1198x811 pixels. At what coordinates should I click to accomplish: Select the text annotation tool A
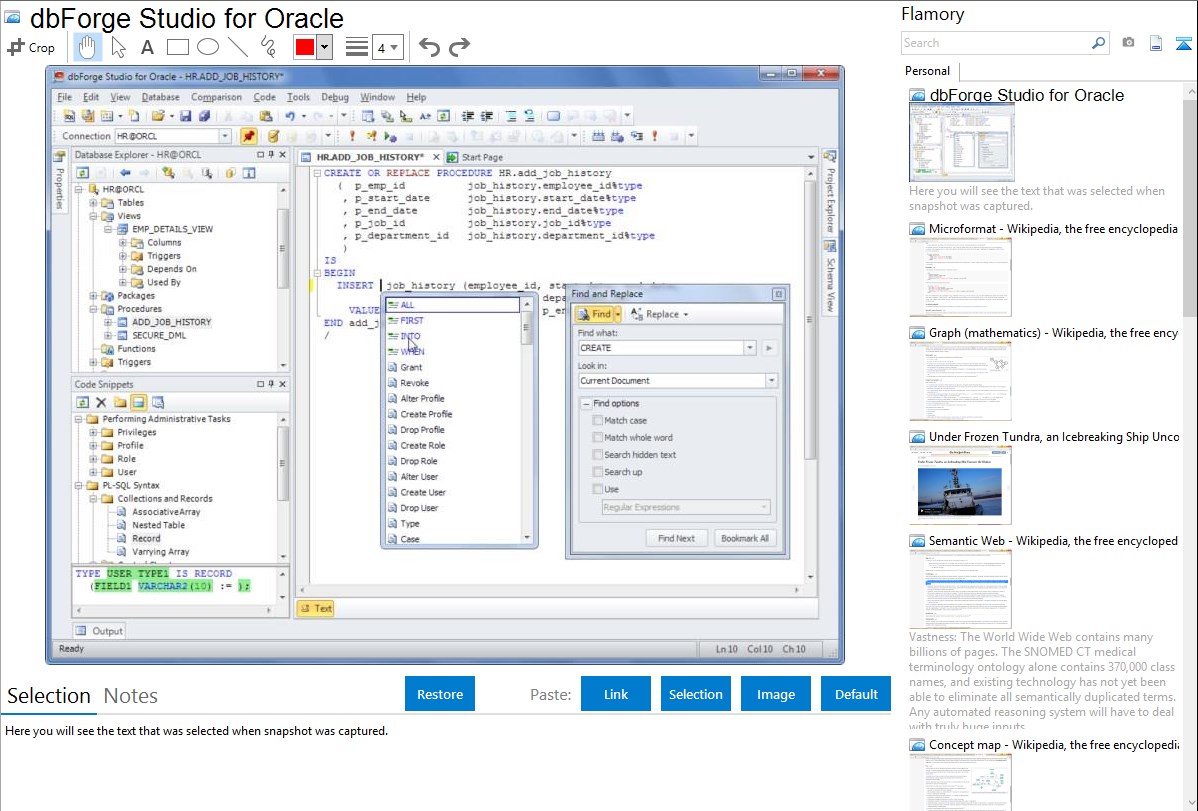pyautogui.click(x=147, y=47)
